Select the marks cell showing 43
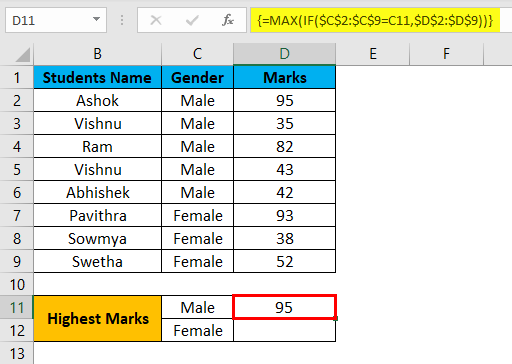512x364 pixels. pos(284,169)
